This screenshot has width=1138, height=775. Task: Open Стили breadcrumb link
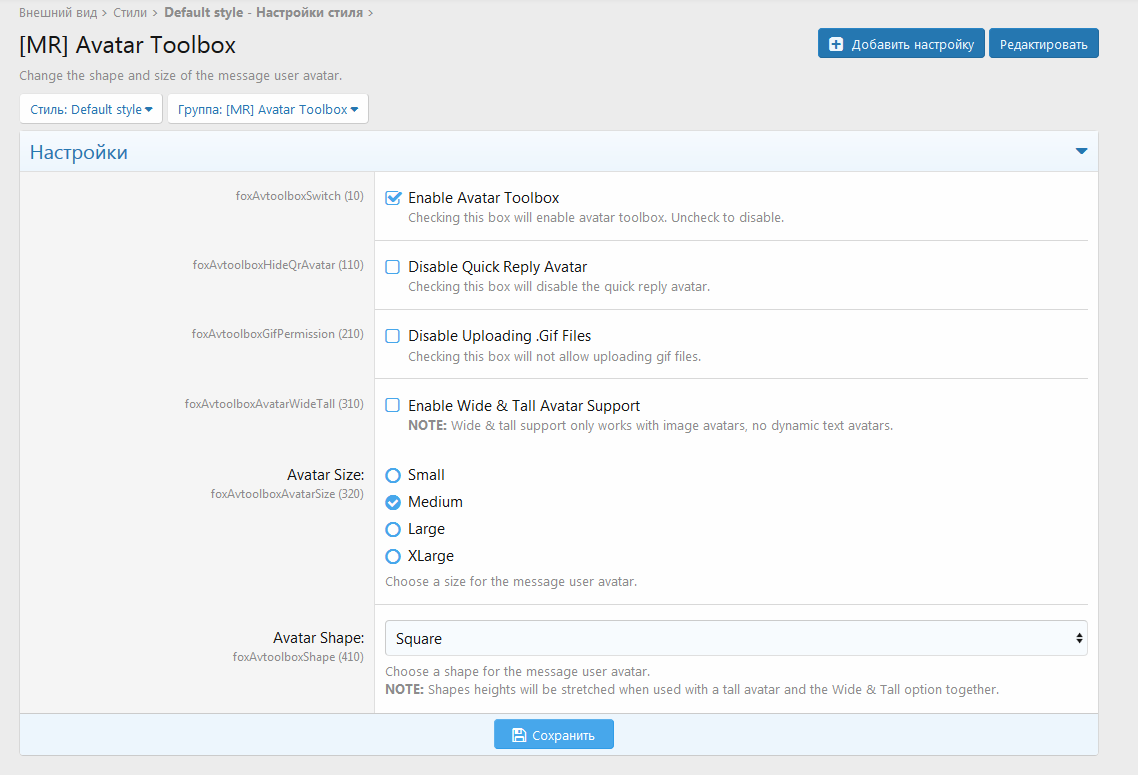click(x=129, y=13)
